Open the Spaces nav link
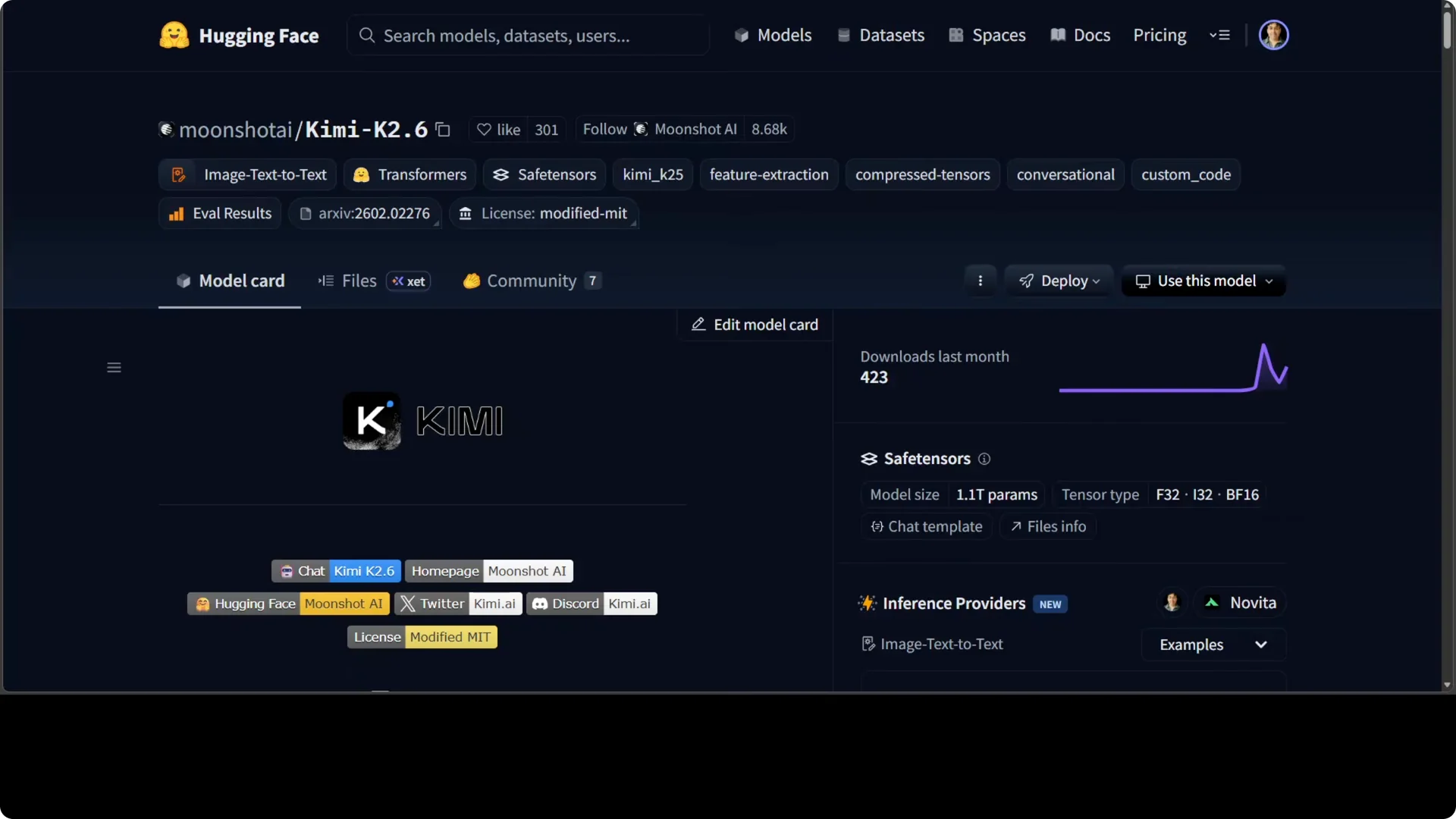The width and height of the screenshot is (1456, 819). (x=987, y=35)
